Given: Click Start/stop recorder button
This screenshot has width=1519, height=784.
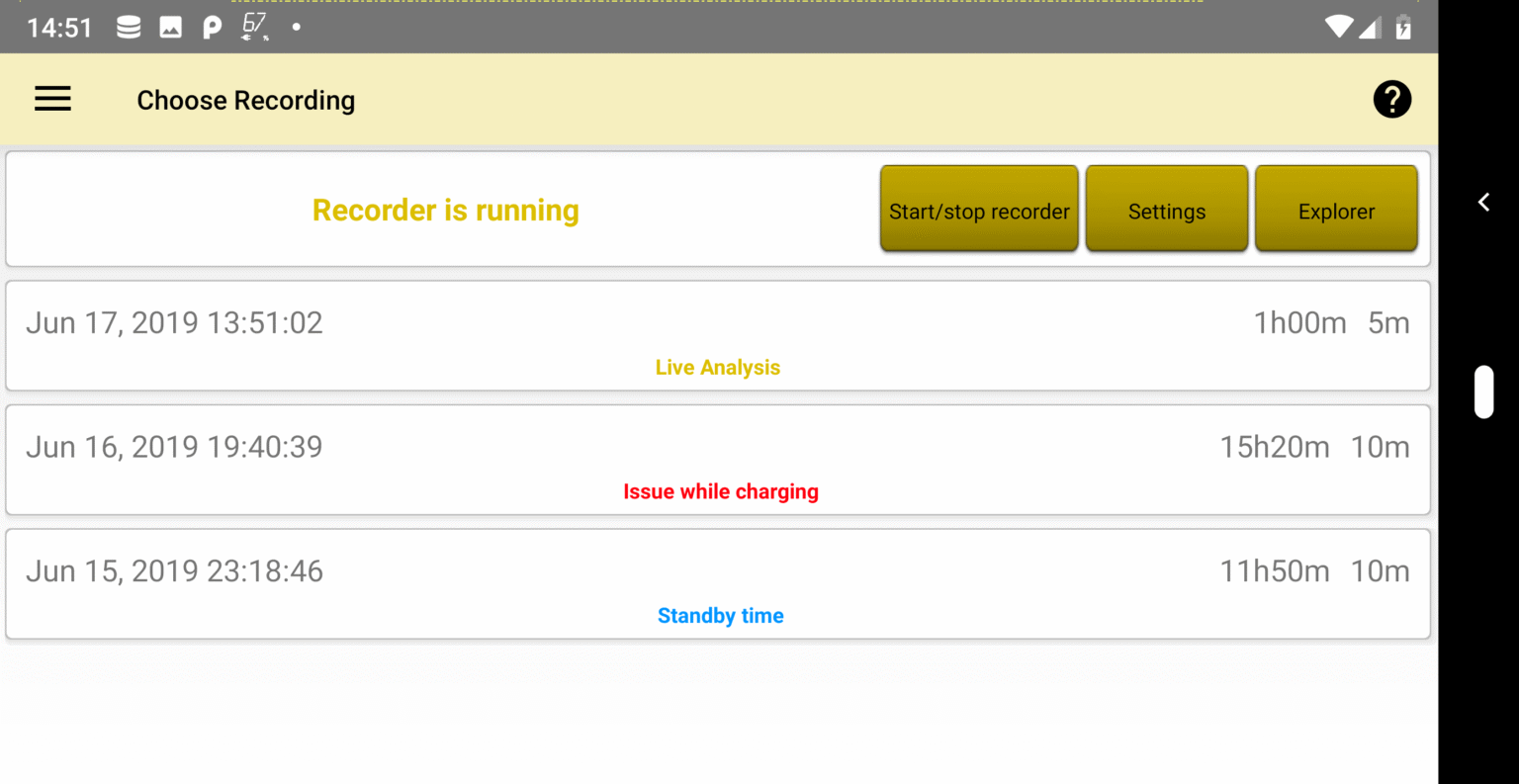Looking at the screenshot, I should 979,209.
